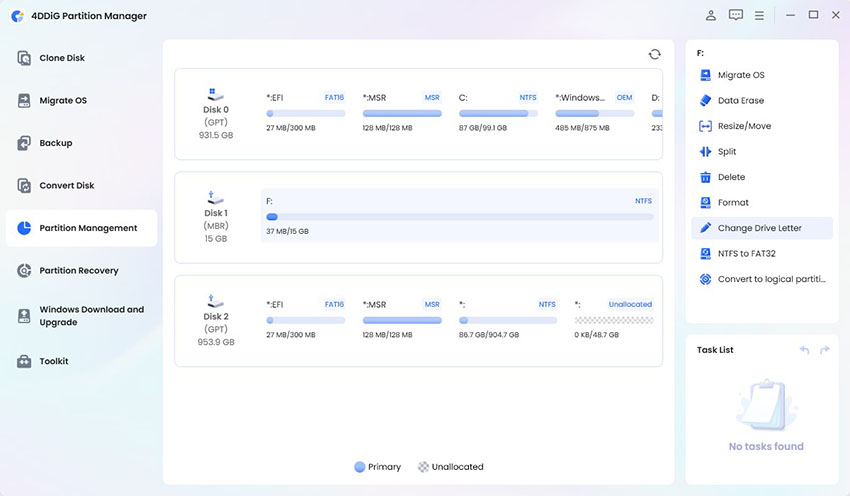Choose the Split partition option
850x496 pixels.
(726, 152)
